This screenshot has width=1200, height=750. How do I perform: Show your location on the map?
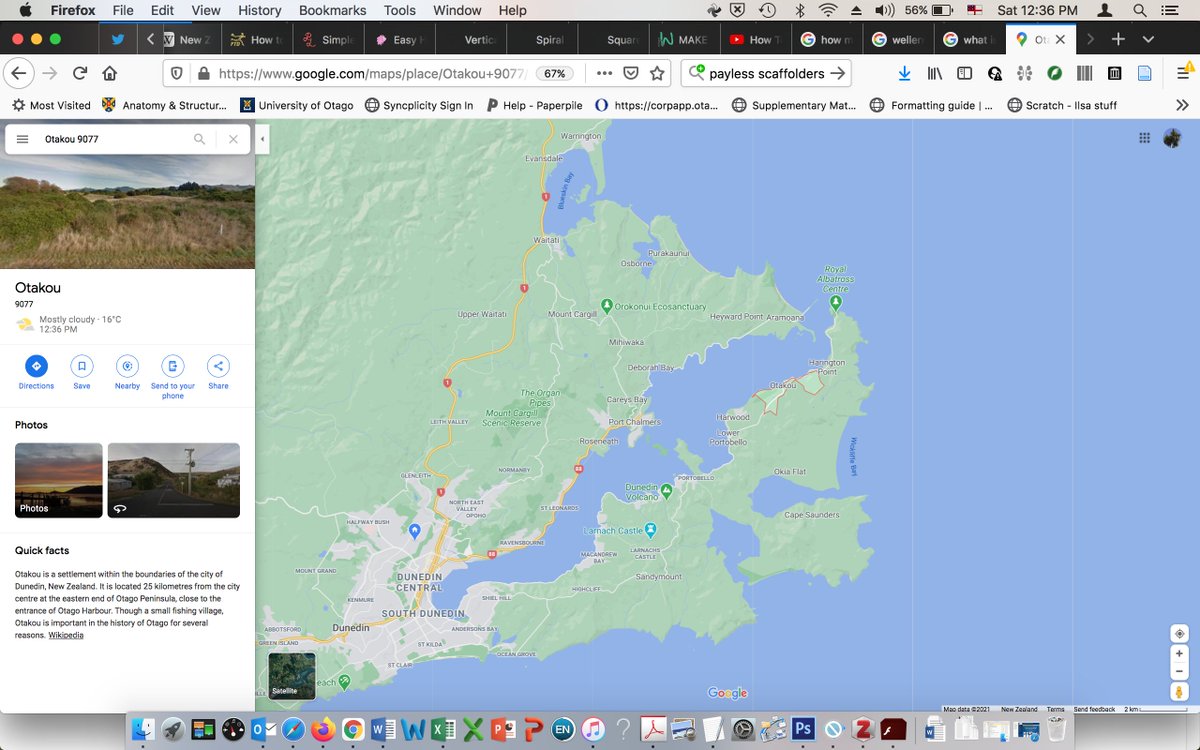click(1180, 634)
